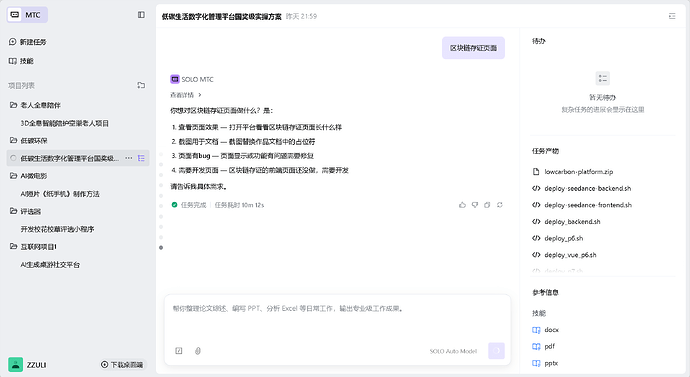Open deploy_vue_p6.sh file

click(x=564, y=255)
